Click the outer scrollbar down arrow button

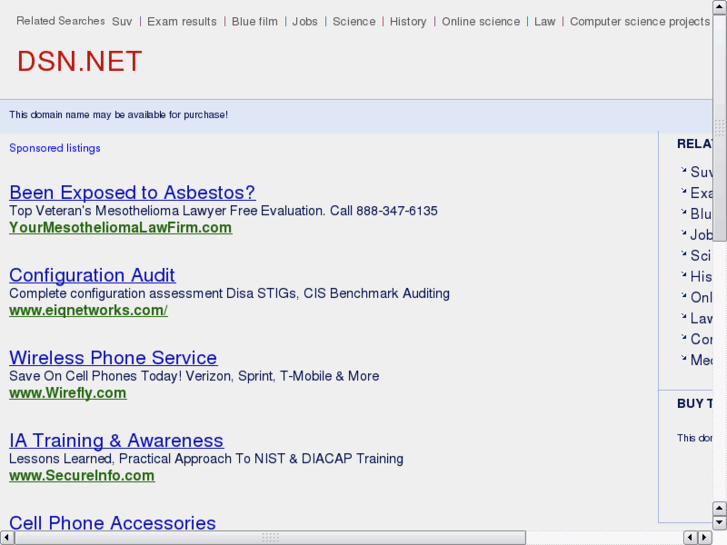[719, 523]
